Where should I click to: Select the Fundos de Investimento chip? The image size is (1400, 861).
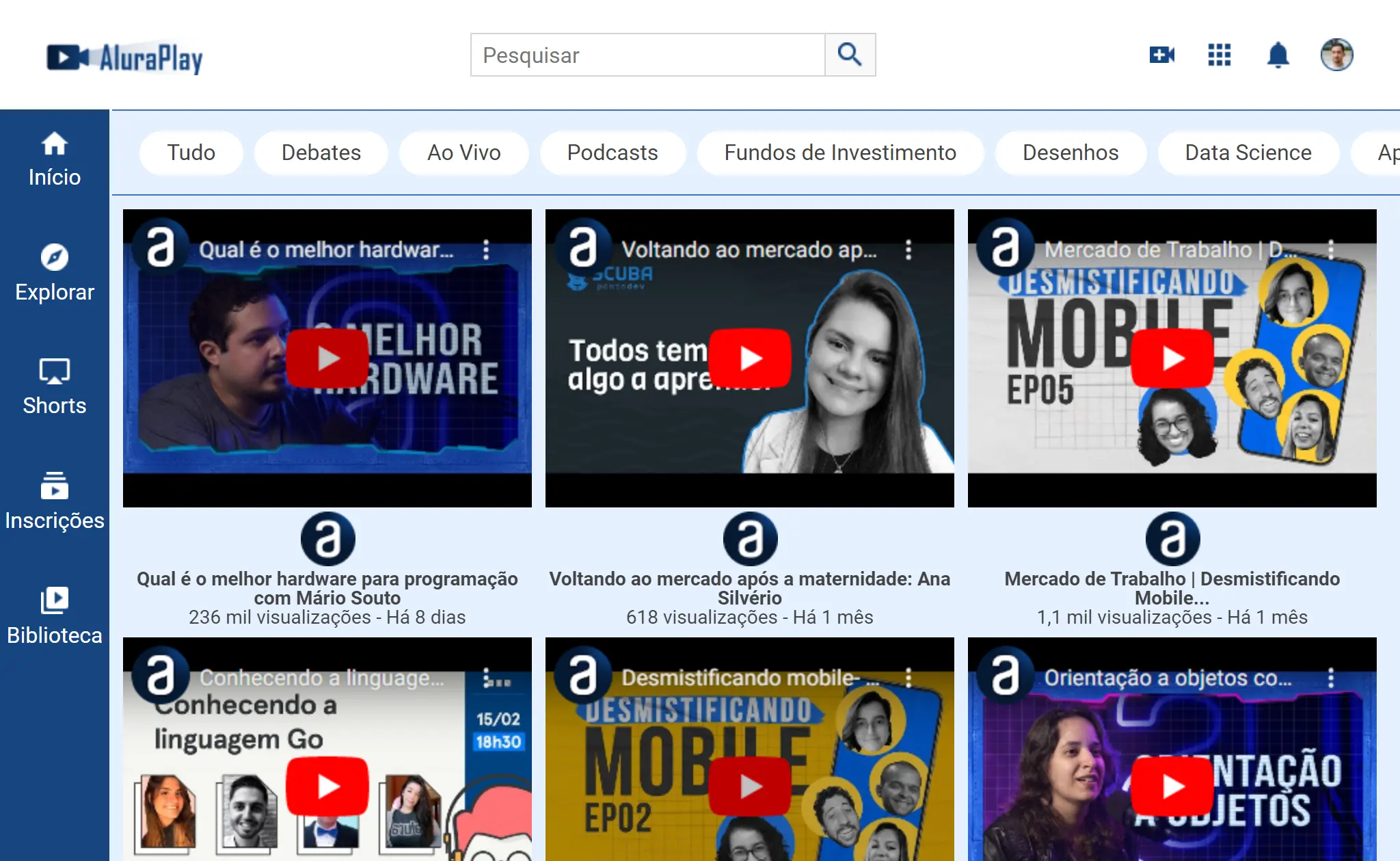(x=839, y=153)
